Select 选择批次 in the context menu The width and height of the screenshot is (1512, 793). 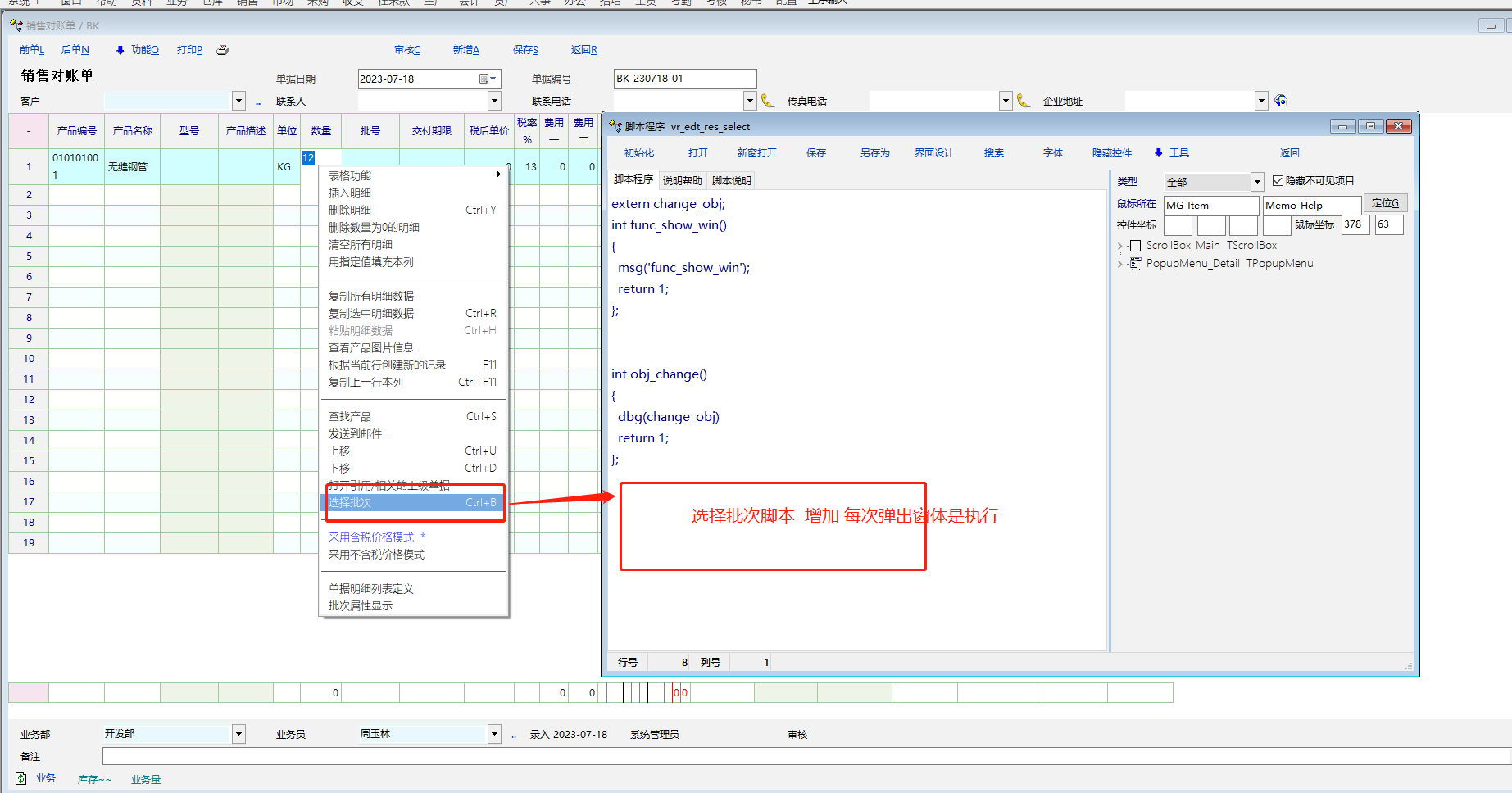tap(350, 503)
